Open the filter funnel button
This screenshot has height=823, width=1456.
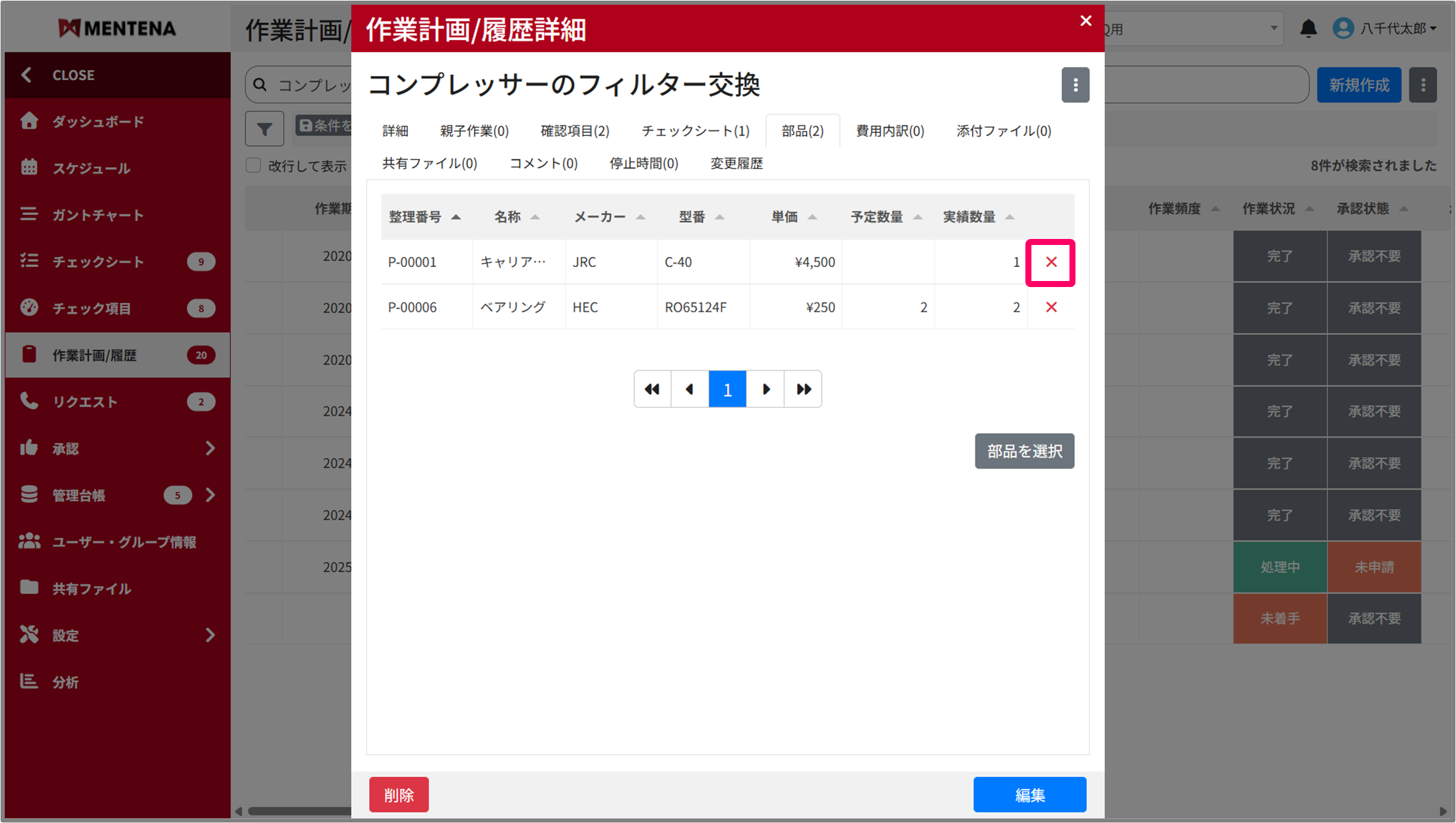(264, 128)
